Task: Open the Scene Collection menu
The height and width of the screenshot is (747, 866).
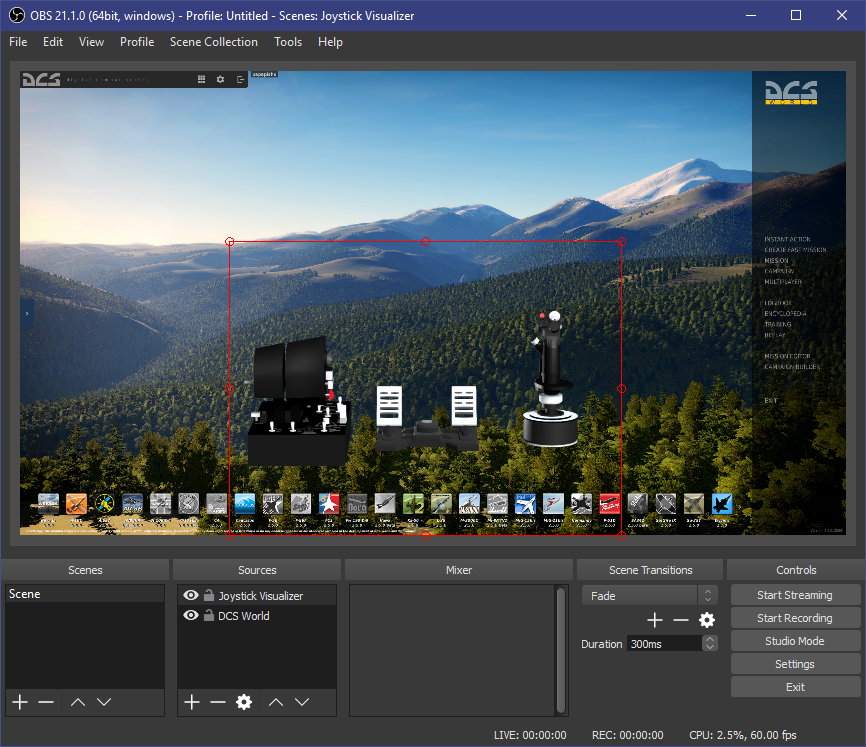Action: point(214,42)
